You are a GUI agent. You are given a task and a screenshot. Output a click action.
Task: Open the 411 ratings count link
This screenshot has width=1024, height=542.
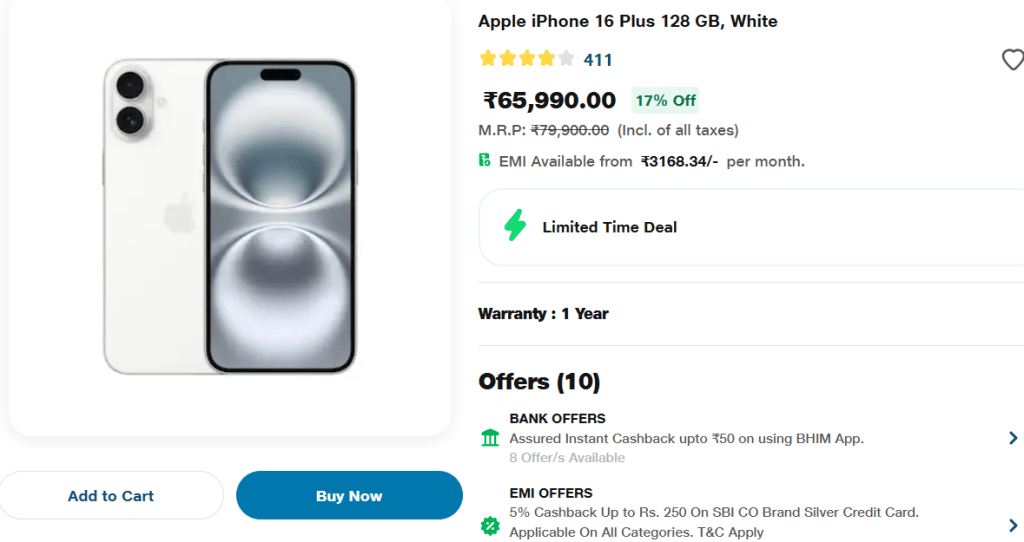598,60
